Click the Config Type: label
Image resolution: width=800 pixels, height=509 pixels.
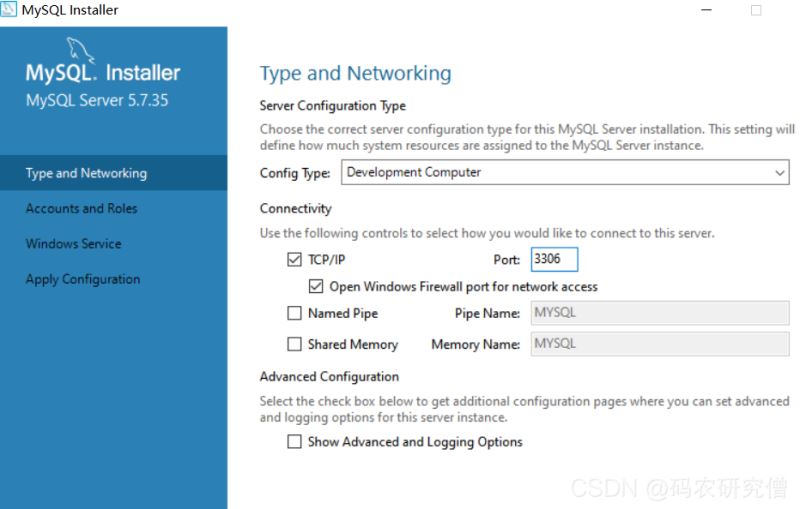click(x=295, y=173)
